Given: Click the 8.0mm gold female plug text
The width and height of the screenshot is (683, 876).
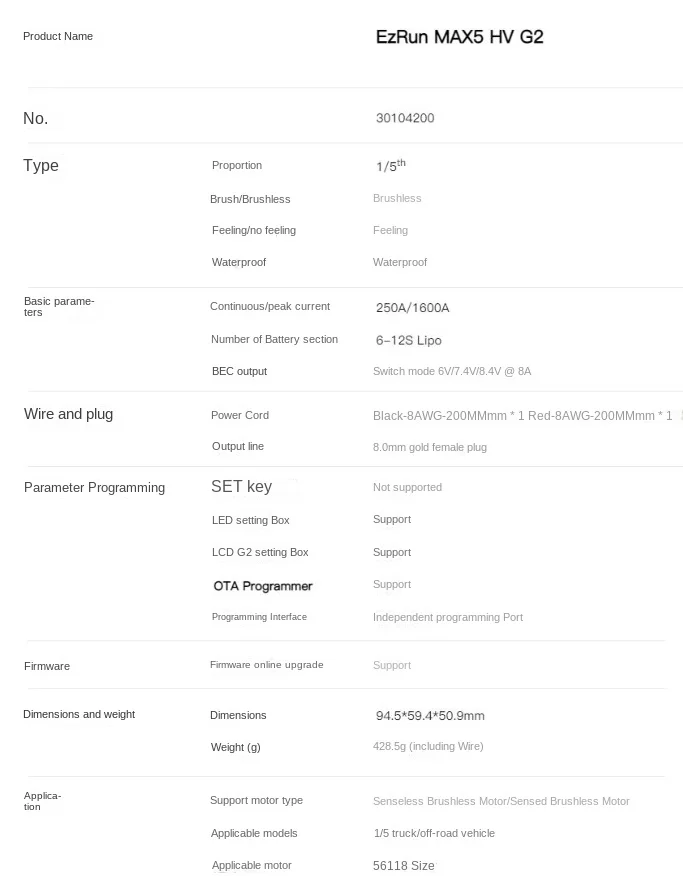Looking at the screenshot, I should click(x=430, y=447).
